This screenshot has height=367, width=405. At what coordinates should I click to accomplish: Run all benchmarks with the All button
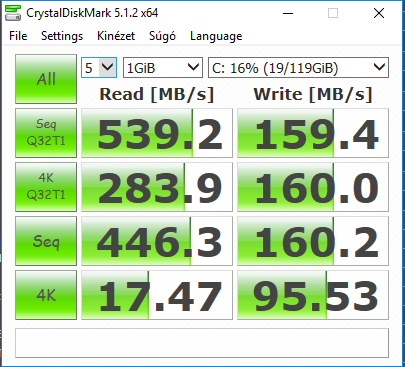pyautogui.click(x=46, y=79)
